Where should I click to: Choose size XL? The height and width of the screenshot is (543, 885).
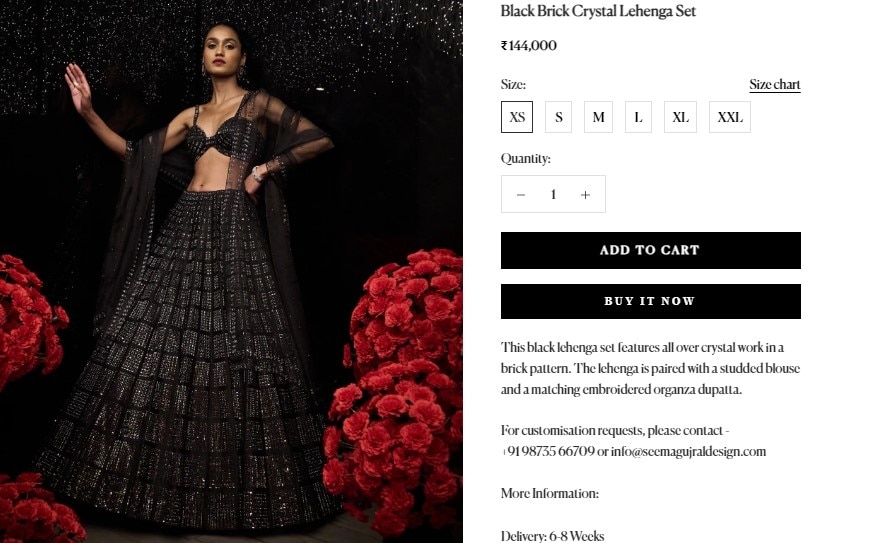[680, 117]
